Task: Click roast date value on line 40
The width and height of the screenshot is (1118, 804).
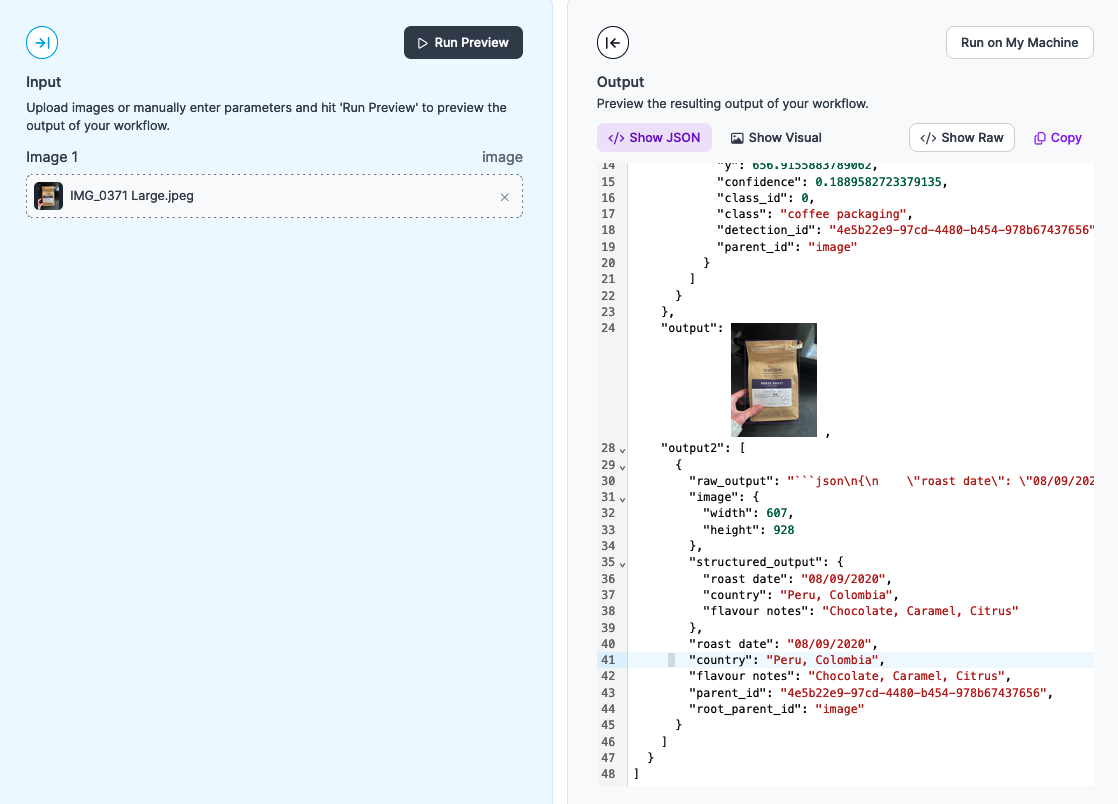Action: pyautogui.click(x=829, y=644)
